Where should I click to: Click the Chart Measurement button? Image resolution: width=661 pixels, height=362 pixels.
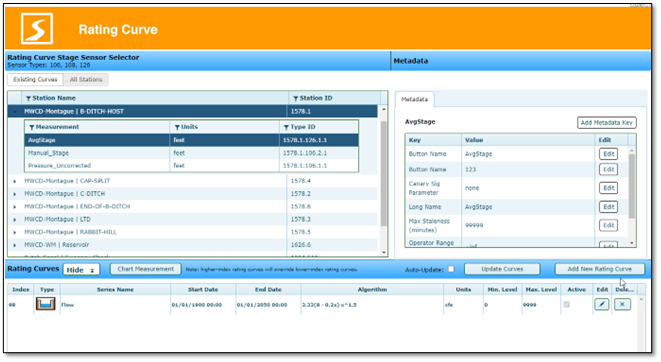[x=145, y=269]
